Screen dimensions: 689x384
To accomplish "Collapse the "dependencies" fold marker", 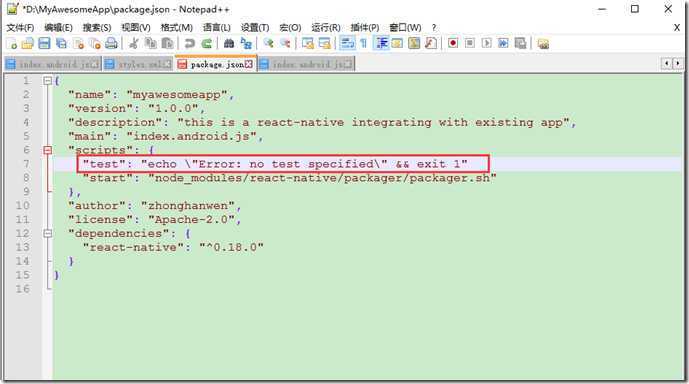I will point(47,233).
